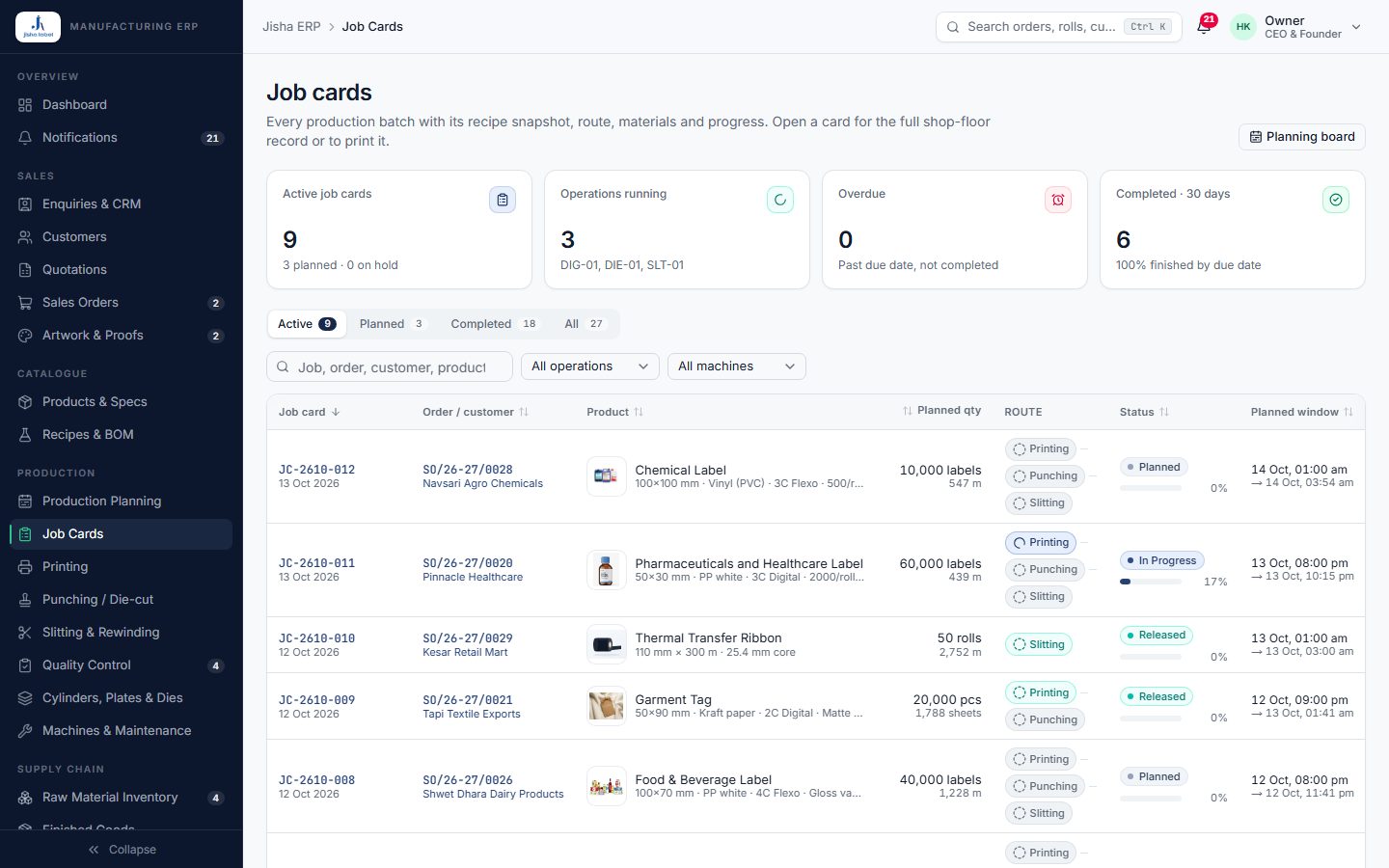Switch to the All tab
The width and height of the screenshot is (1389, 868).
pos(585,324)
